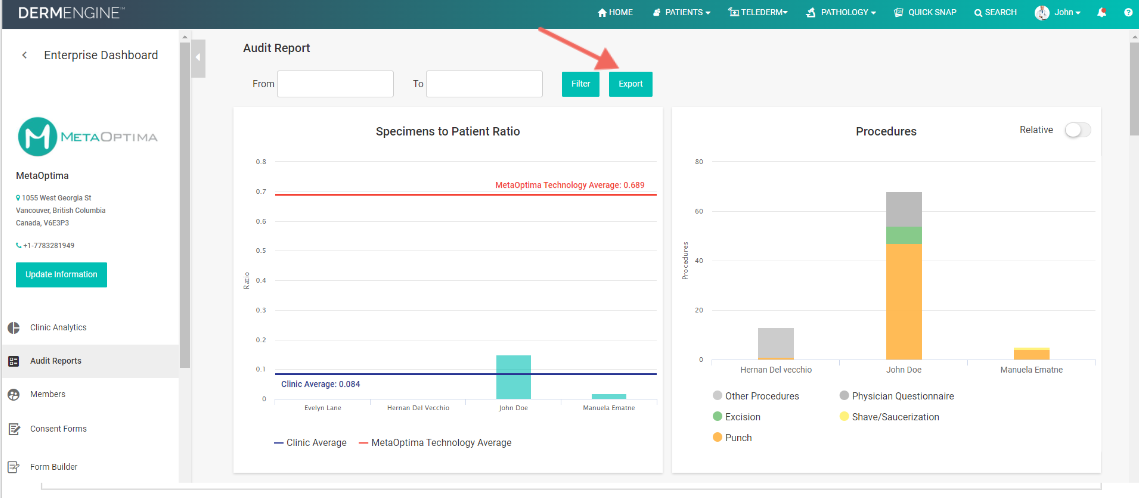The width and height of the screenshot is (1139, 498).
Task: Click the Members group icon
Action: coord(14,394)
